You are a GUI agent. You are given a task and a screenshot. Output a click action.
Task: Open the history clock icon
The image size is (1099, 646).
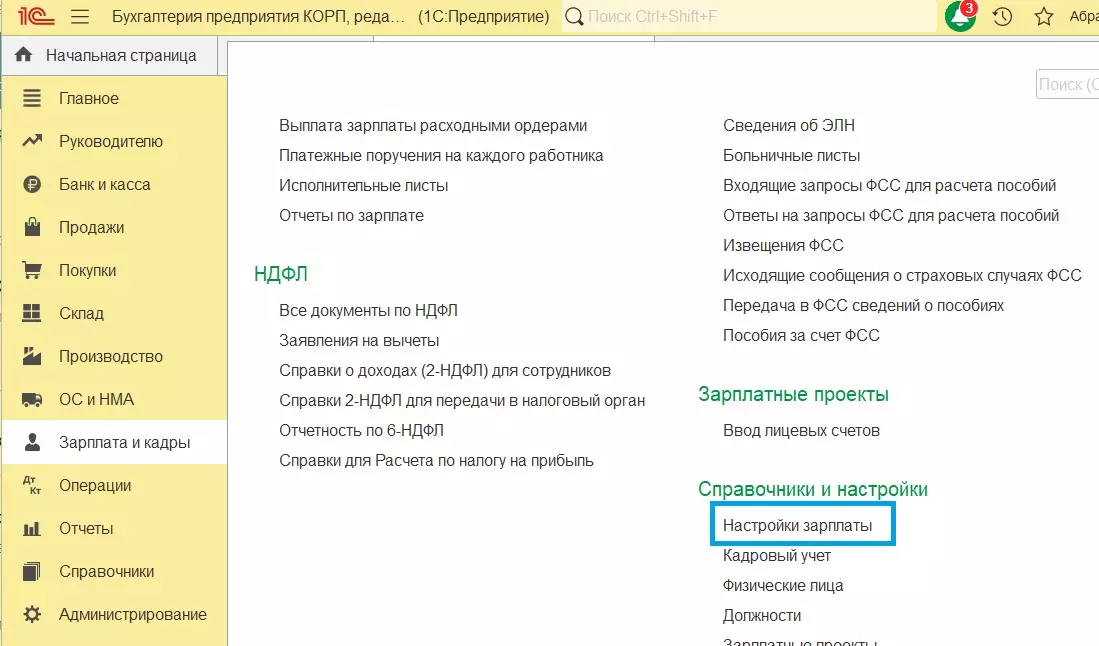point(1002,16)
